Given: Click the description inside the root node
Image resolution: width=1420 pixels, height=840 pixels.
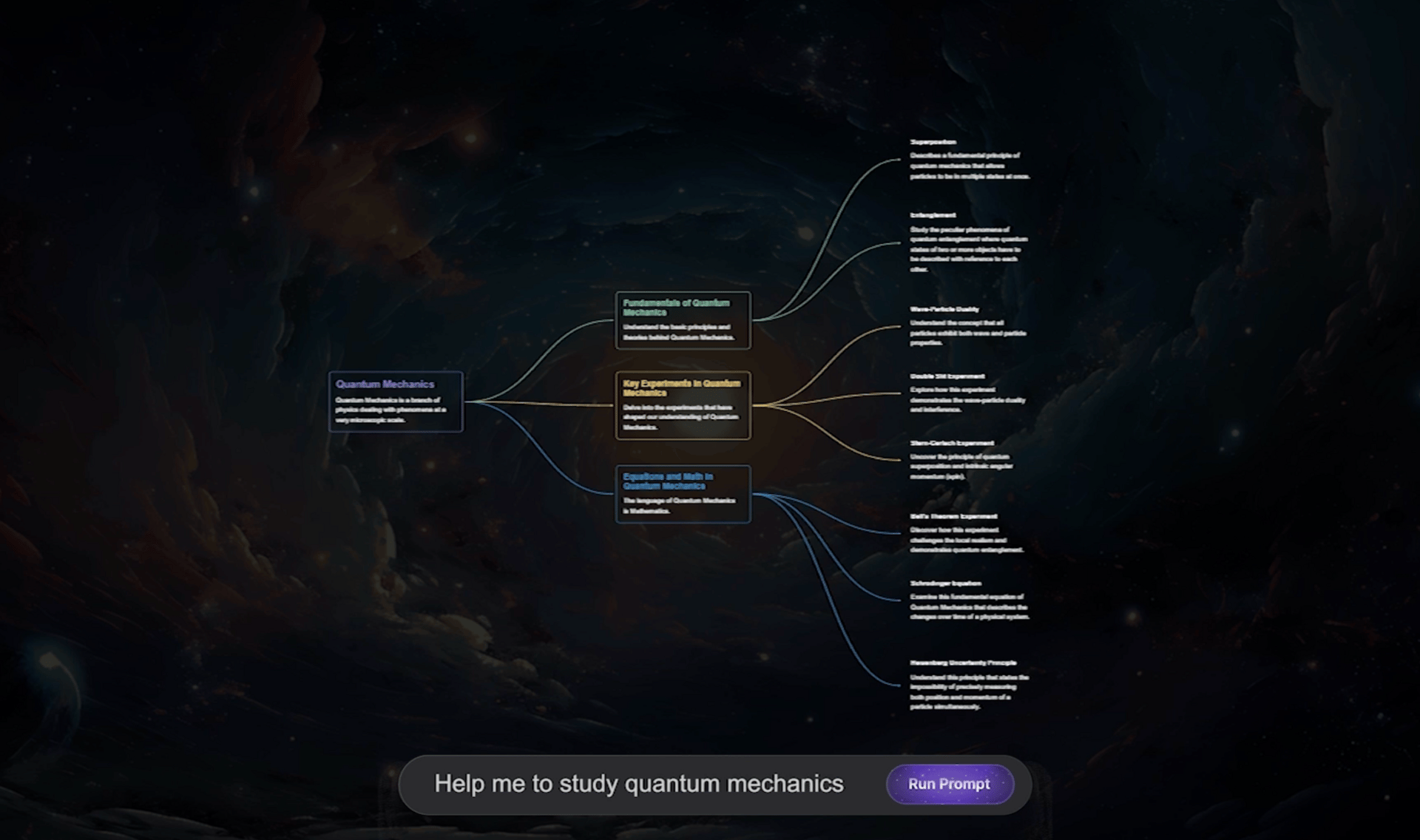Looking at the screenshot, I should (388, 410).
